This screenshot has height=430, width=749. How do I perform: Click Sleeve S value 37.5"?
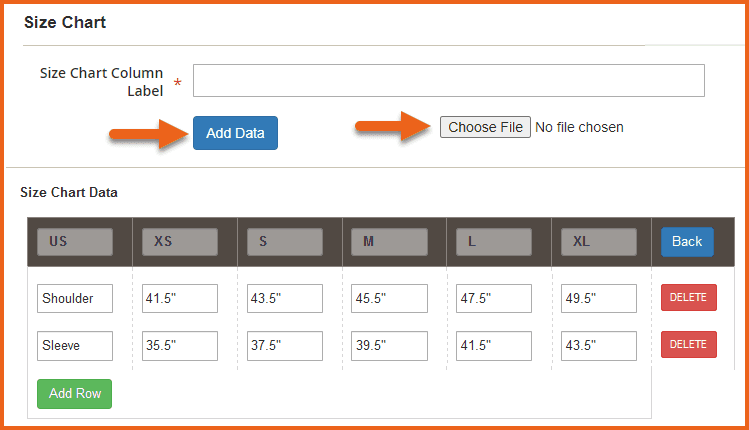click(x=285, y=346)
